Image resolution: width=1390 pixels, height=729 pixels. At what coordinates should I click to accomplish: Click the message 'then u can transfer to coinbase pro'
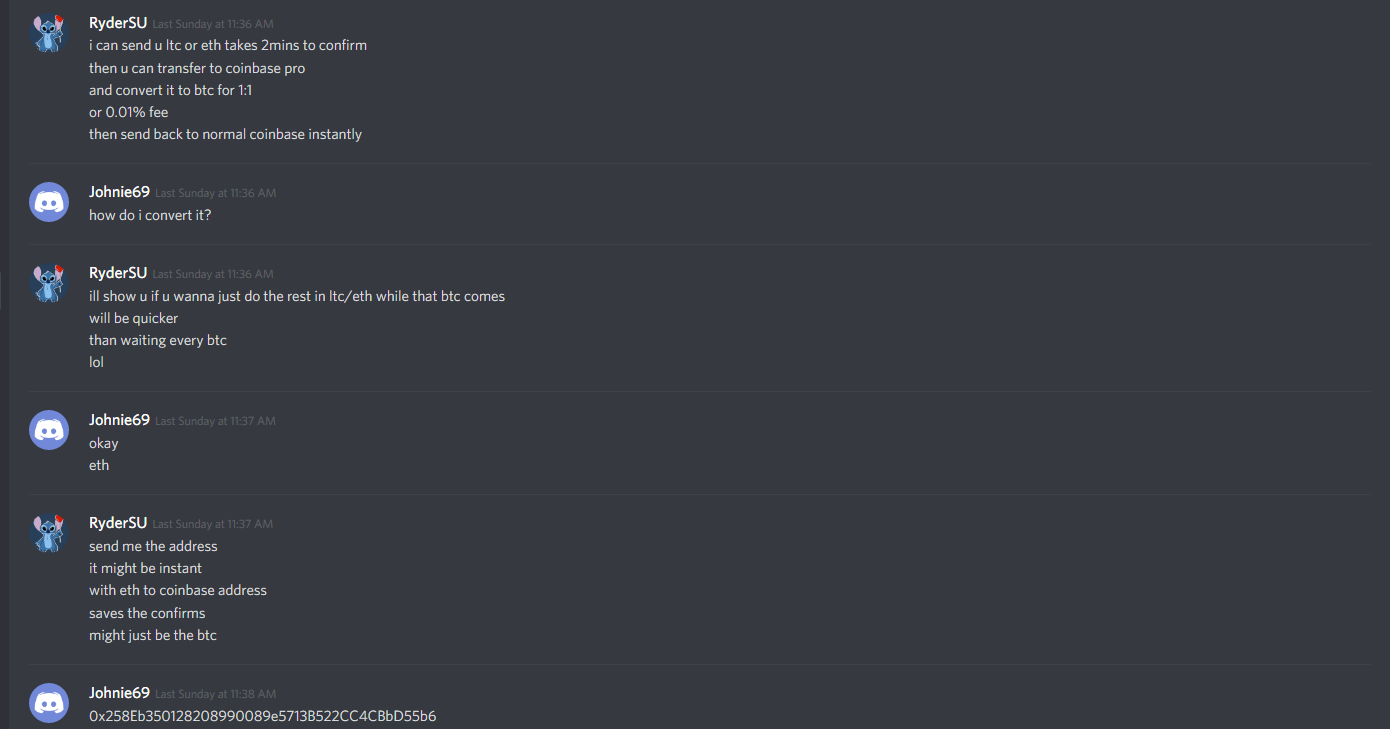pos(197,68)
